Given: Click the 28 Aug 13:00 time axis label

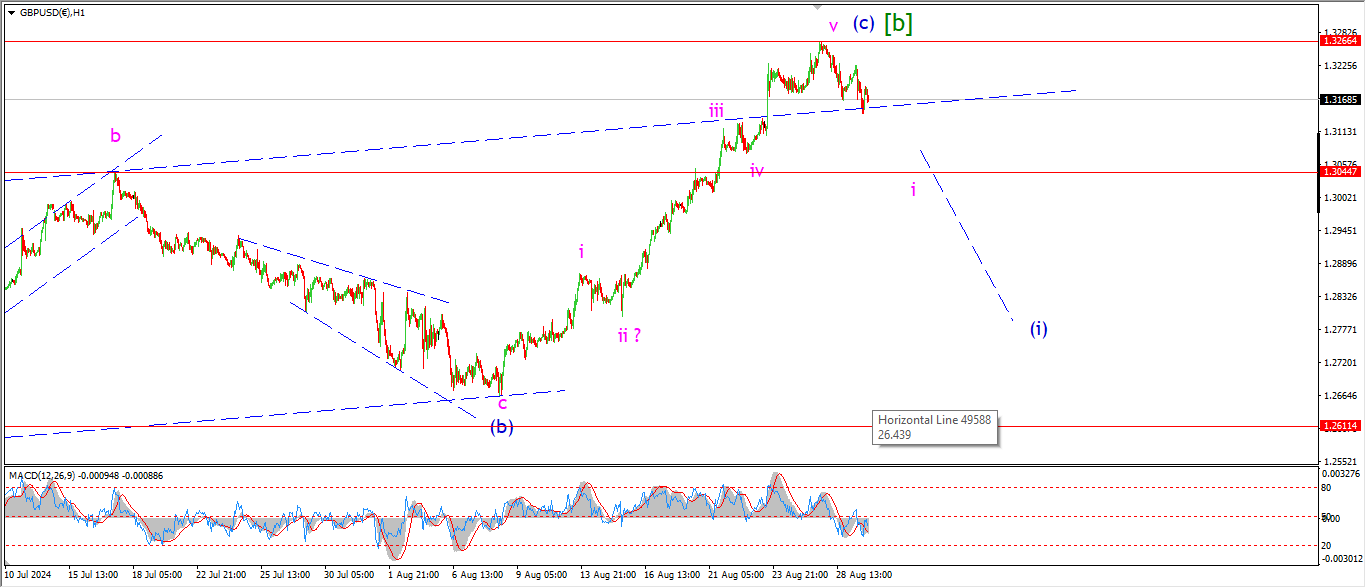Looking at the screenshot, I should pyautogui.click(x=864, y=575).
